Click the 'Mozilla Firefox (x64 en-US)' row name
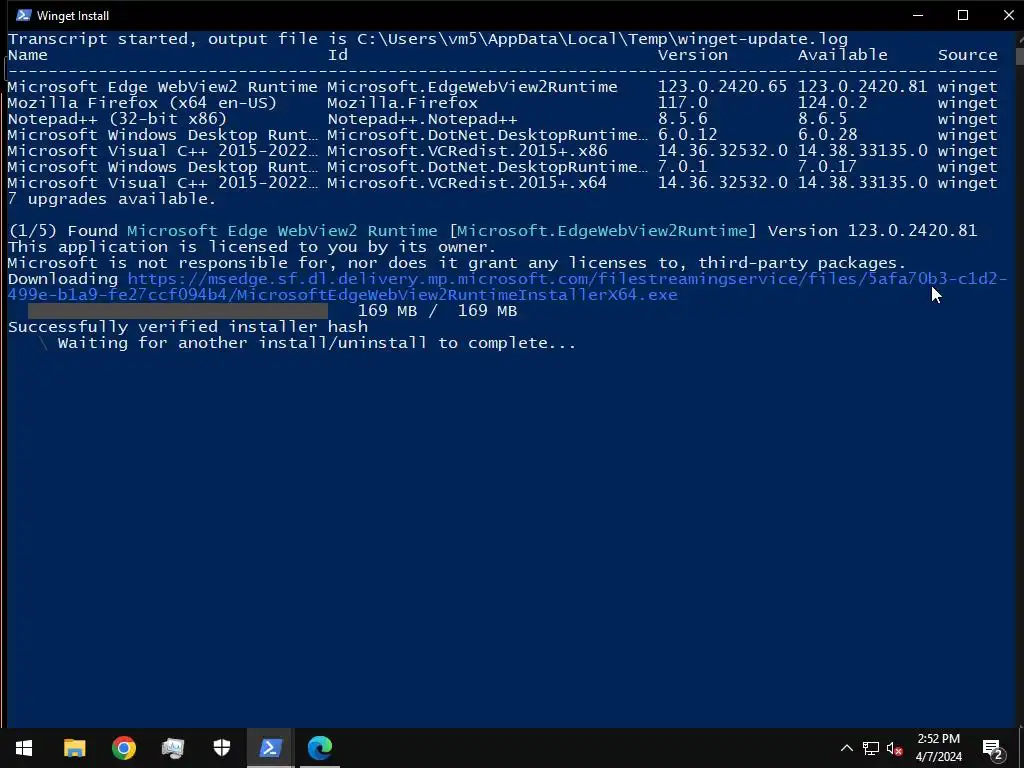1024x768 pixels. pyautogui.click(x=142, y=103)
